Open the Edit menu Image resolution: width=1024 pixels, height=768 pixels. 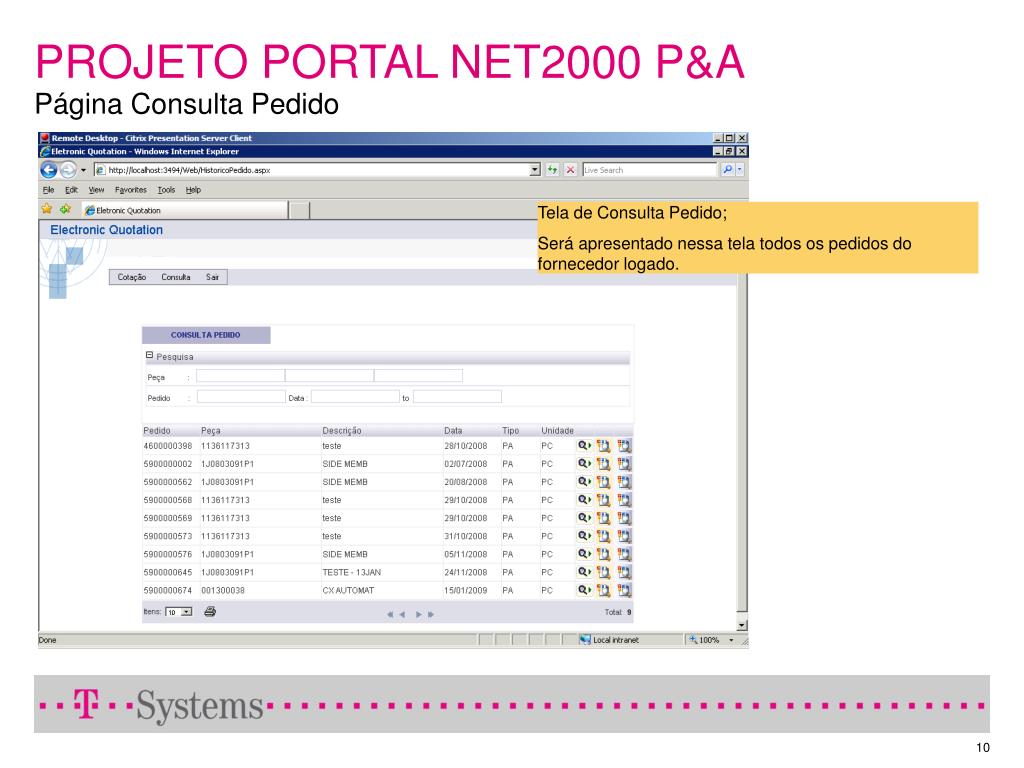tap(71, 190)
